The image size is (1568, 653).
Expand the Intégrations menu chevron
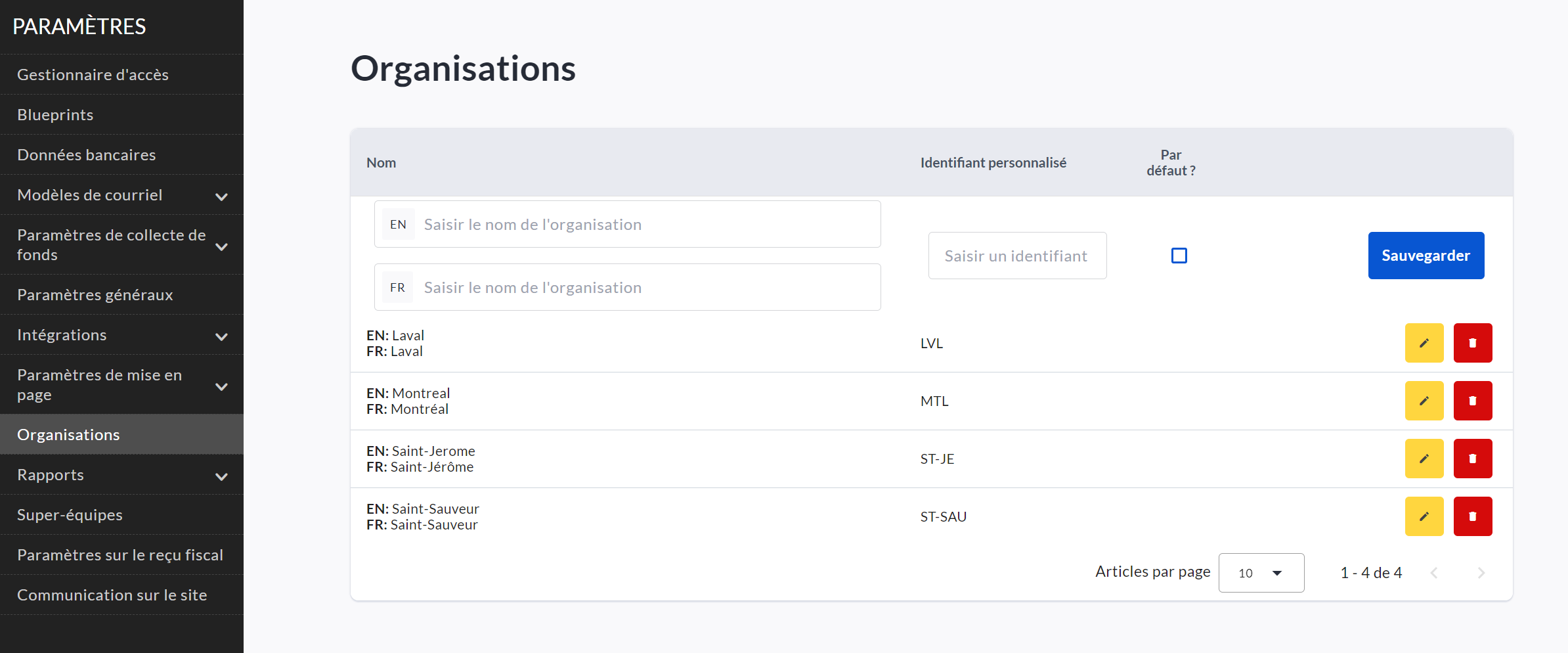click(x=221, y=336)
